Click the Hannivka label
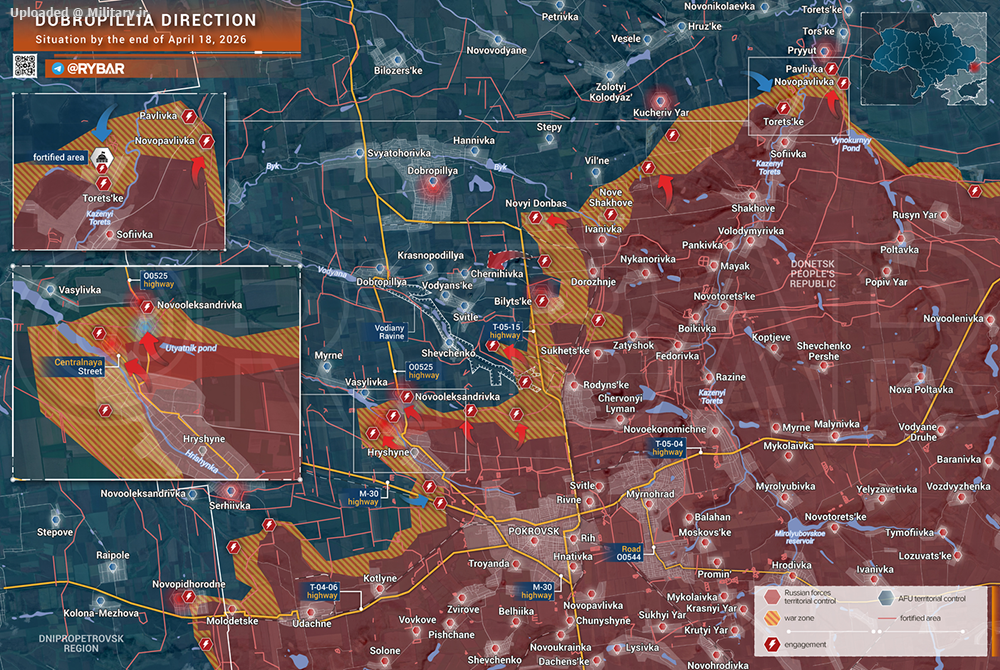1000x670 pixels. pos(474,141)
